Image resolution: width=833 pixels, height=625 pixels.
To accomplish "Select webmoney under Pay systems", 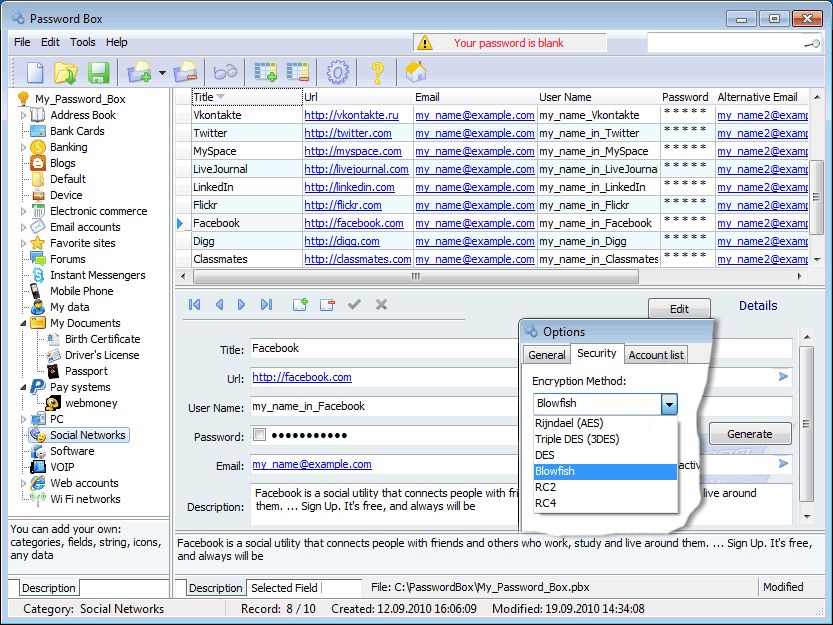I will [x=91, y=403].
